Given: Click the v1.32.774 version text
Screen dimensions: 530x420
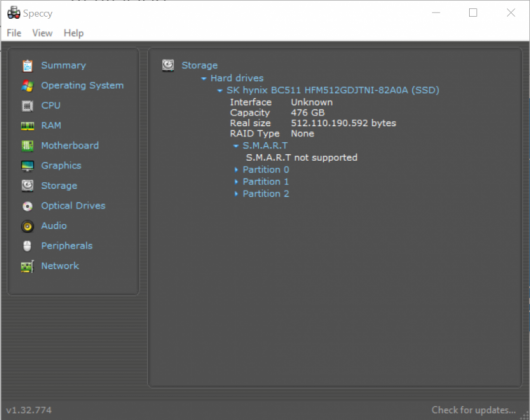Looking at the screenshot, I should click(29, 410).
